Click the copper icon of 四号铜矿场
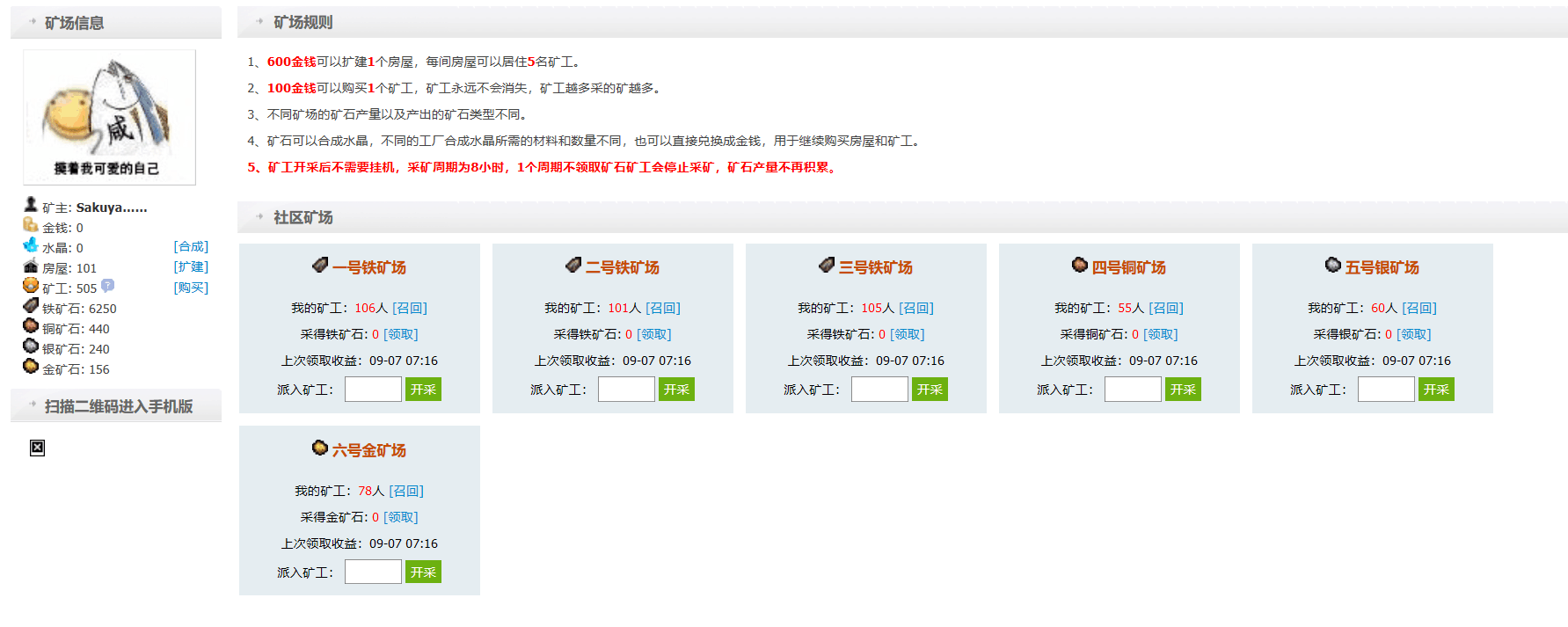The width and height of the screenshot is (1568, 627). [x=1080, y=265]
